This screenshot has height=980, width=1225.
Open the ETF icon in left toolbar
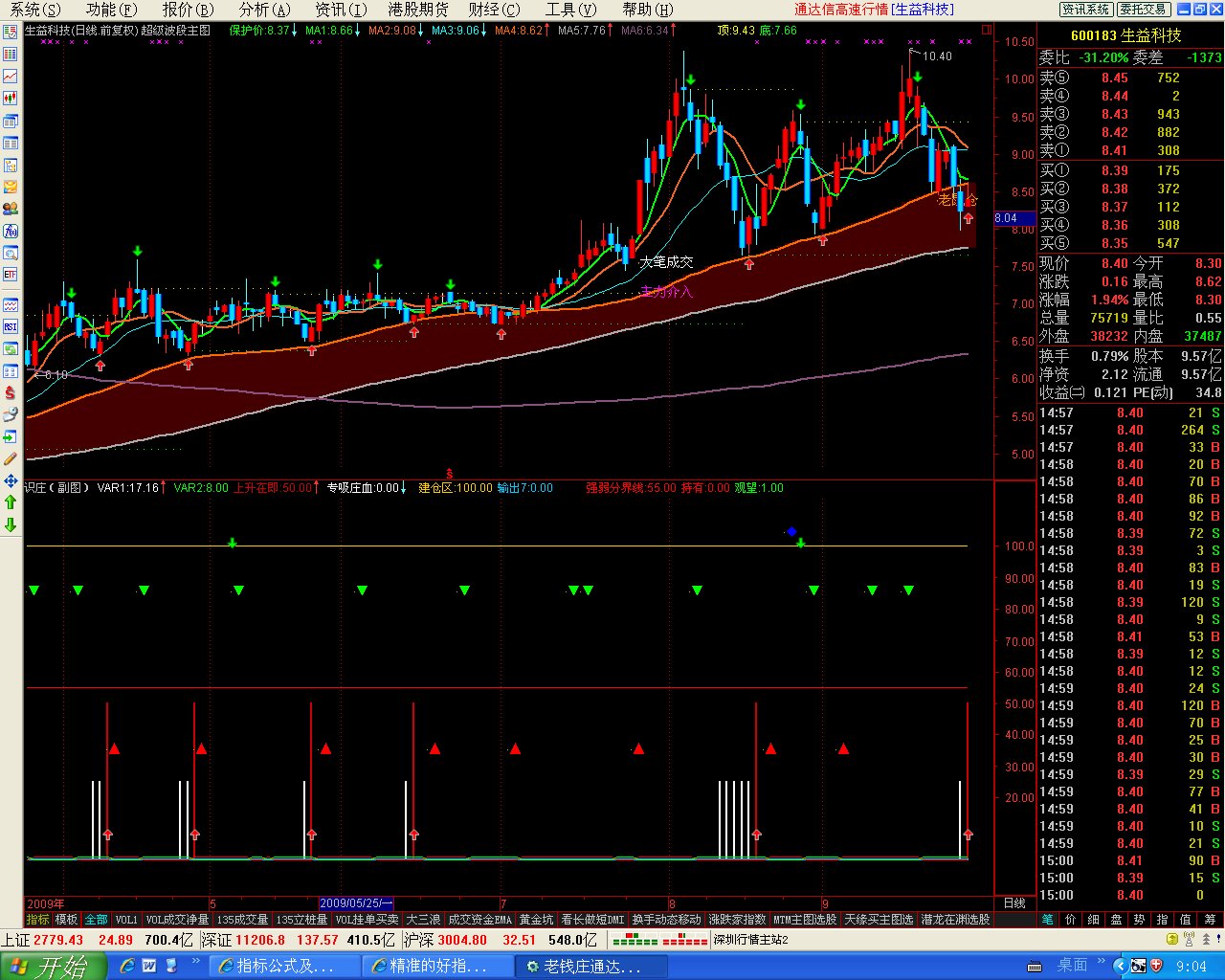(x=11, y=275)
